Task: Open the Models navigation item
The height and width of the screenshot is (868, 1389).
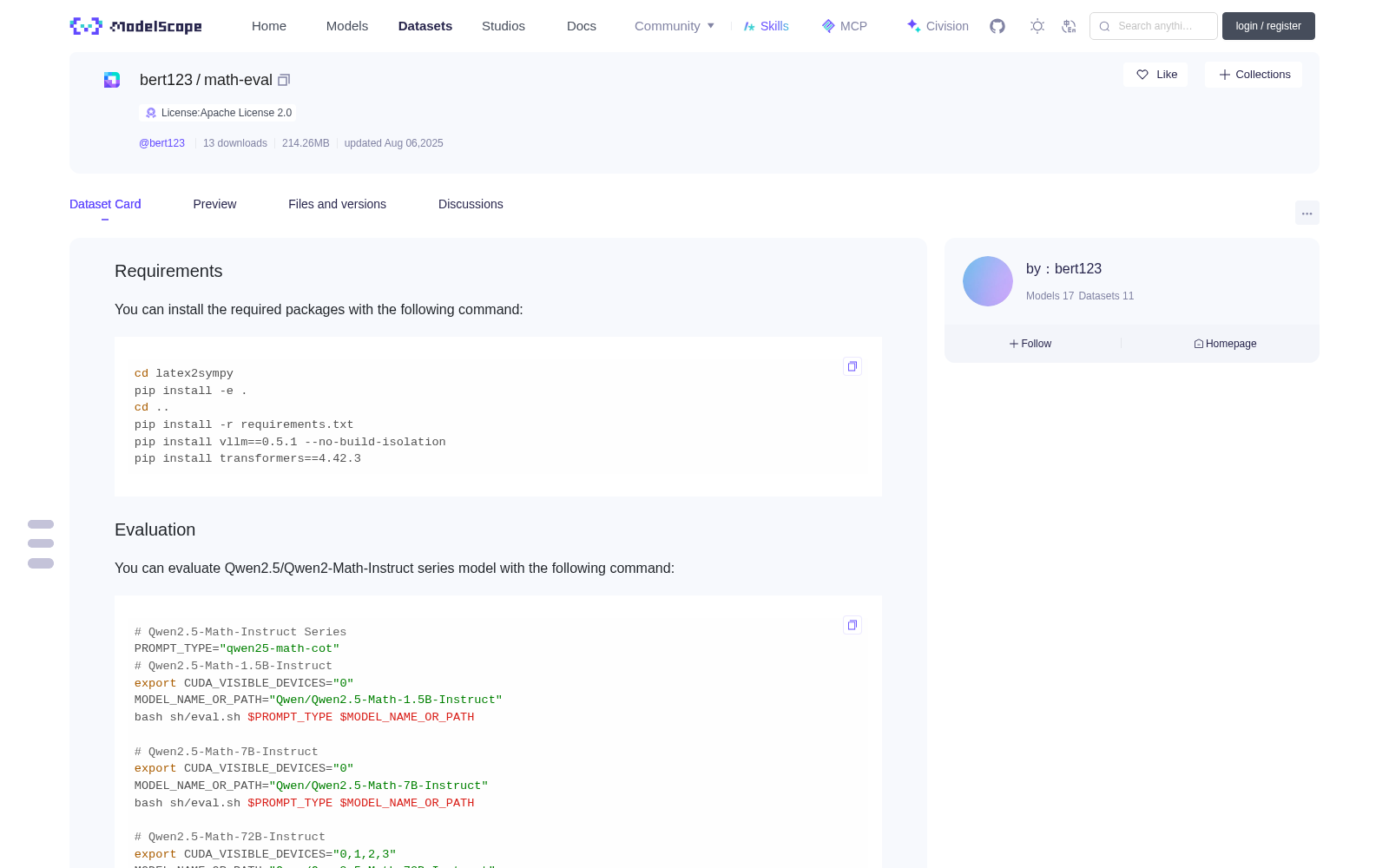Action: click(347, 26)
